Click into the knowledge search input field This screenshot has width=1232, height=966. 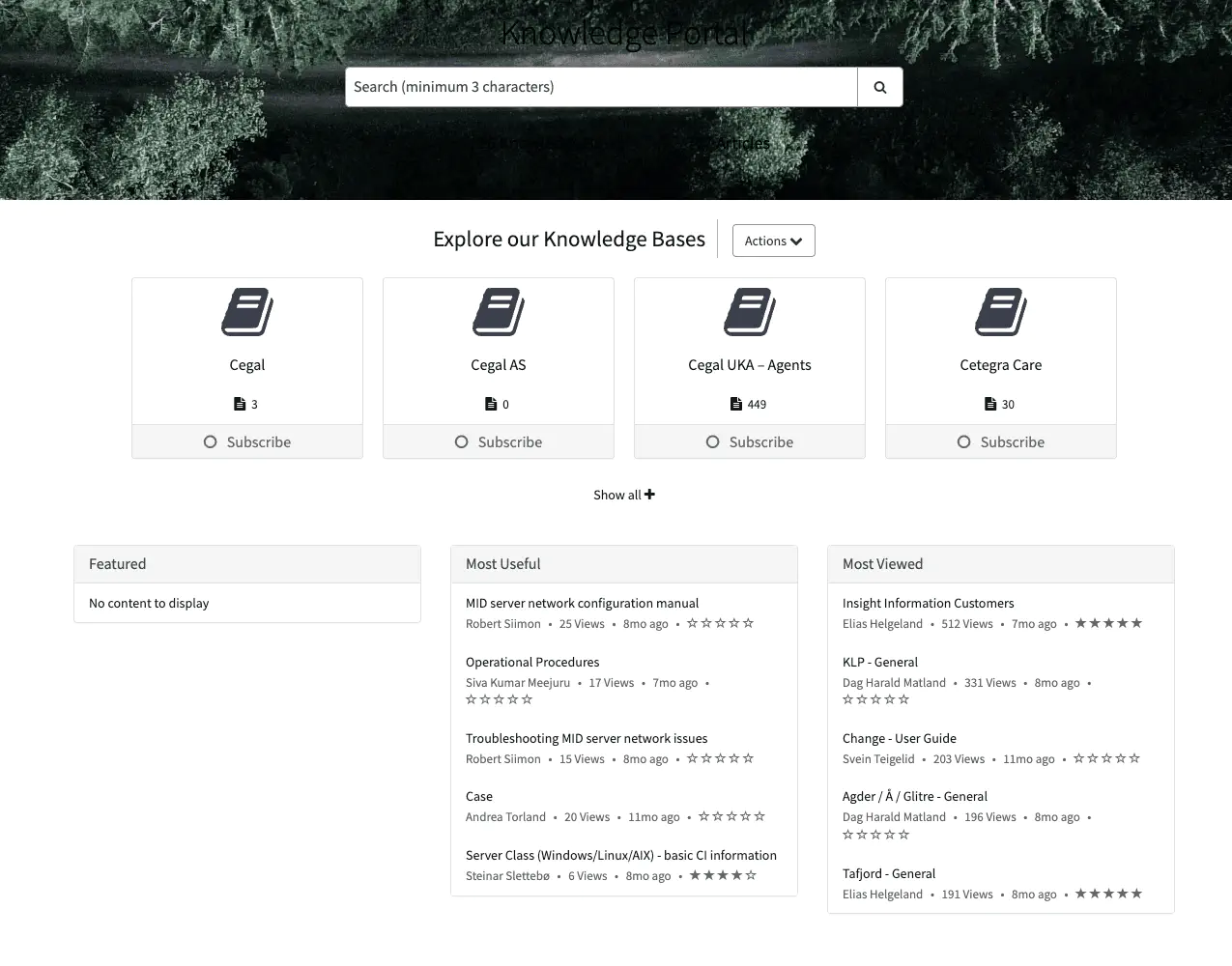(601, 87)
